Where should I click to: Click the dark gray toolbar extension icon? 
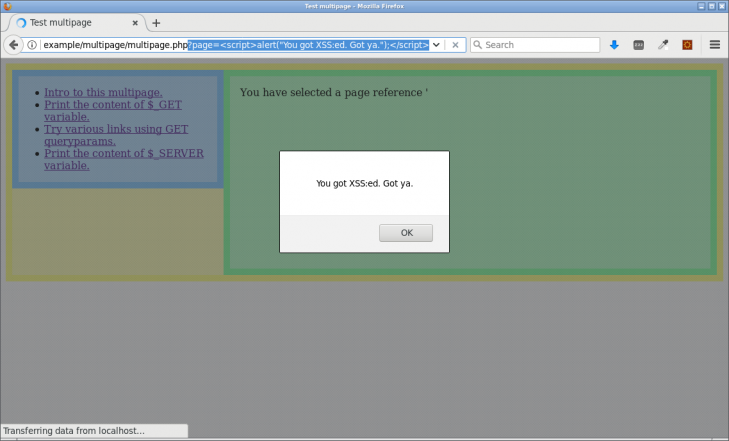pos(639,45)
